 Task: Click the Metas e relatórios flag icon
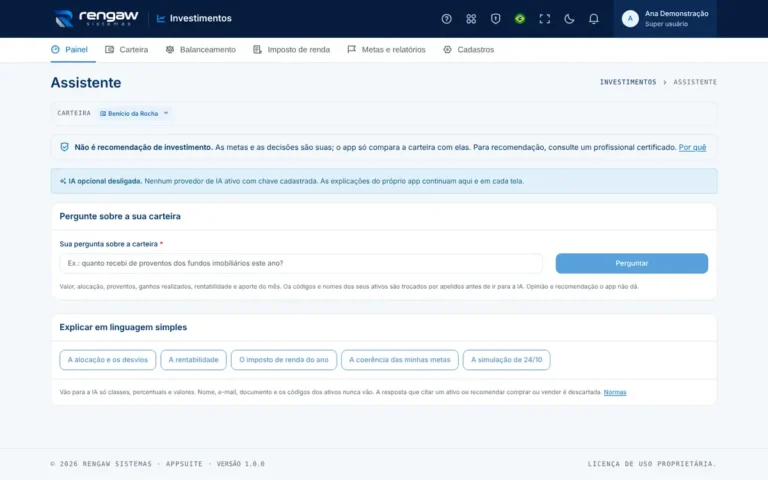pyautogui.click(x=352, y=49)
